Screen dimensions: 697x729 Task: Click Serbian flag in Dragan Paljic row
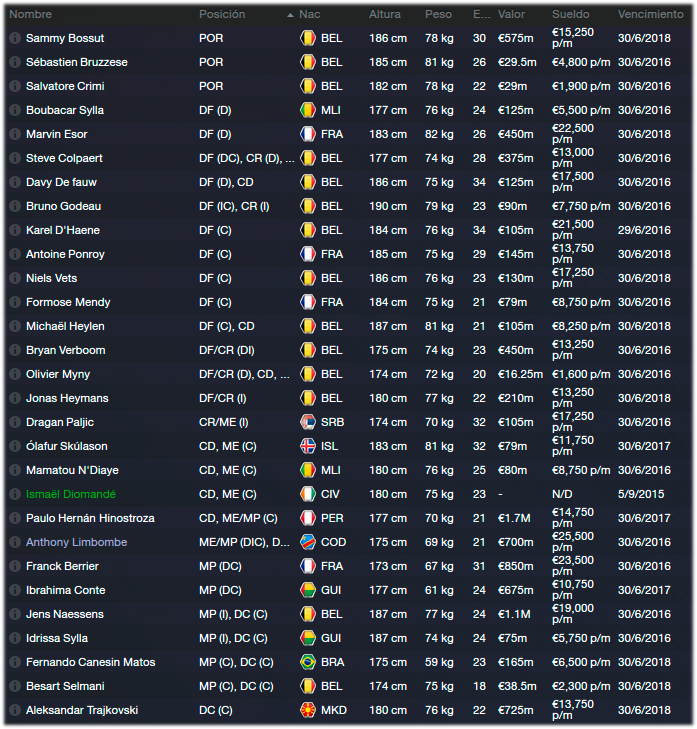pos(308,423)
